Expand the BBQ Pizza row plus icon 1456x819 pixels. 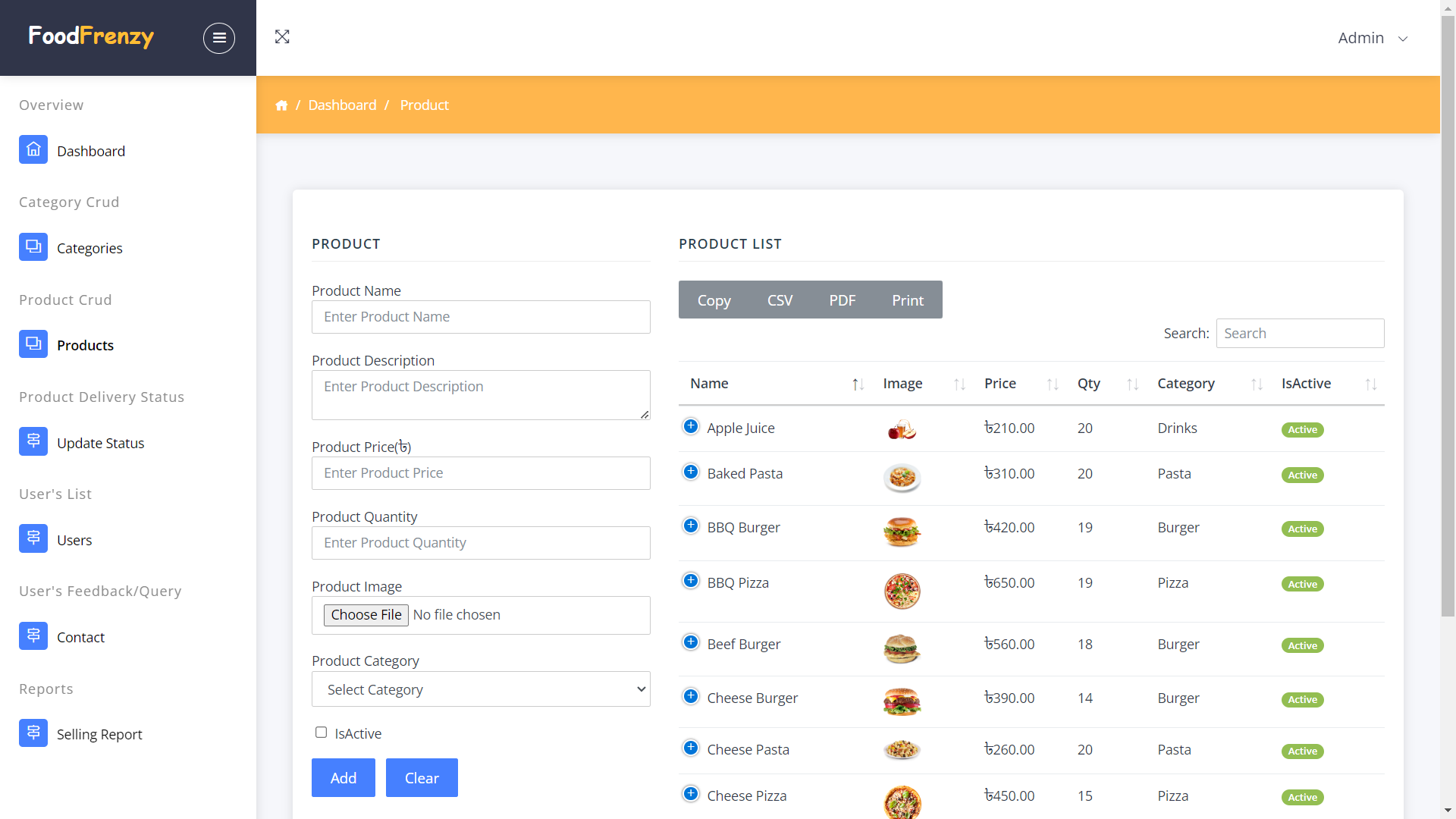[x=691, y=580]
